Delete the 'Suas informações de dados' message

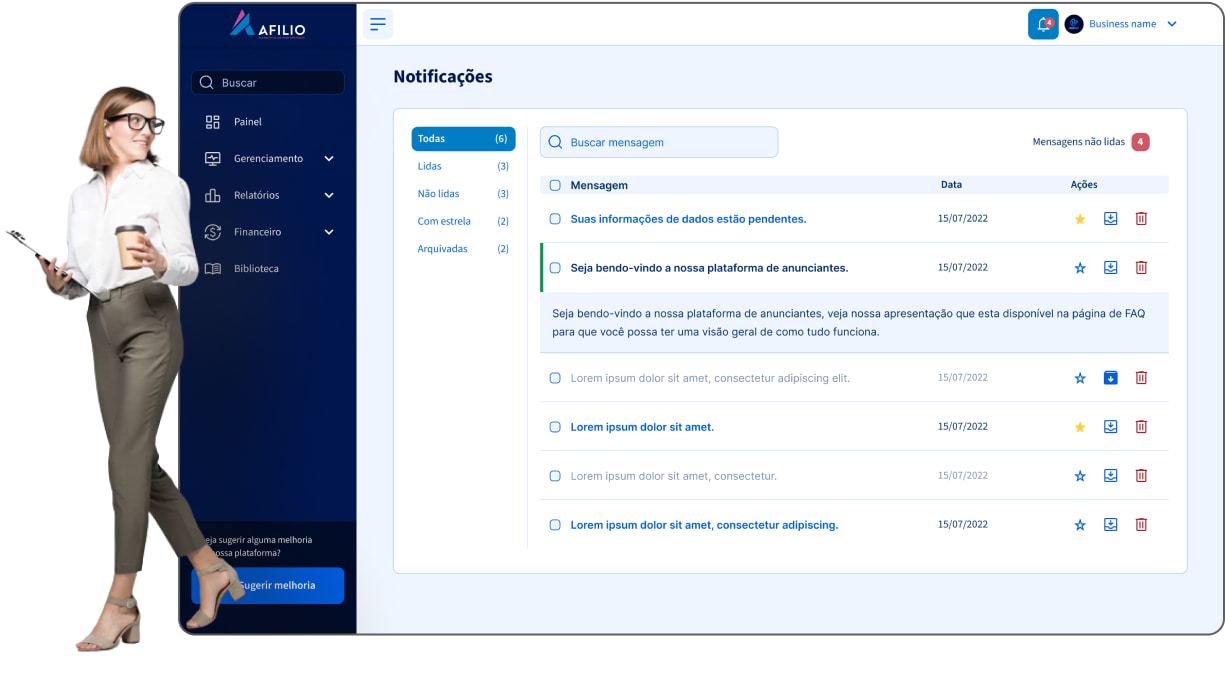click(1141, 219)
